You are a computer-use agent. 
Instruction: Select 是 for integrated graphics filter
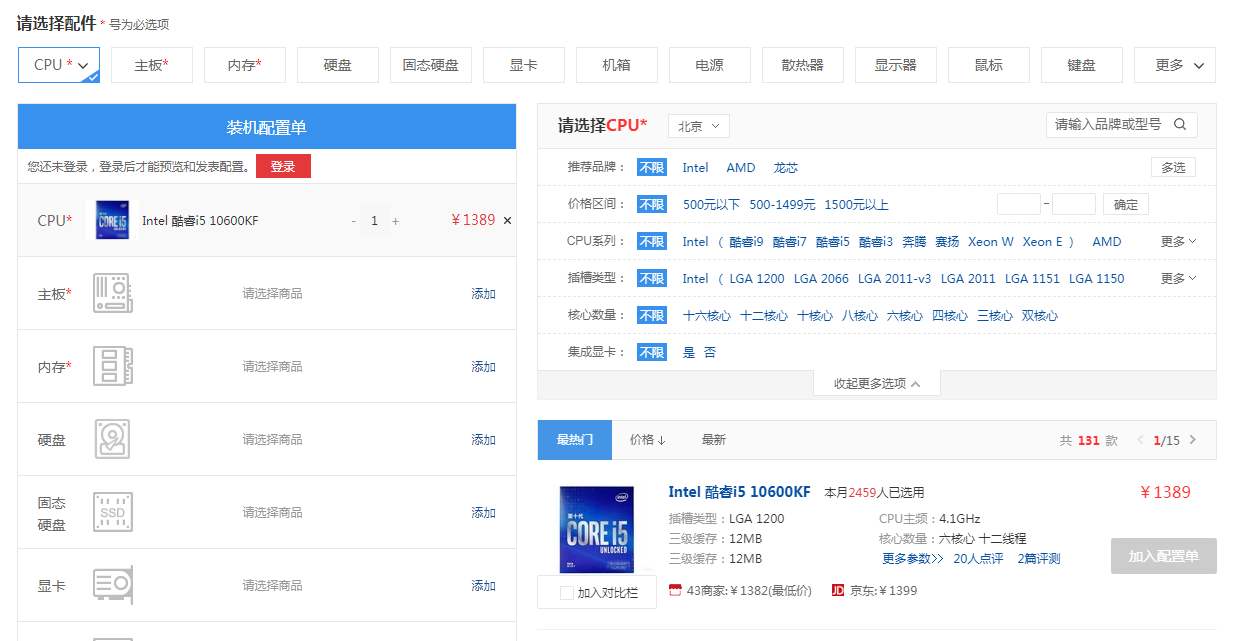pyautogui.click(x=688, y=353)
